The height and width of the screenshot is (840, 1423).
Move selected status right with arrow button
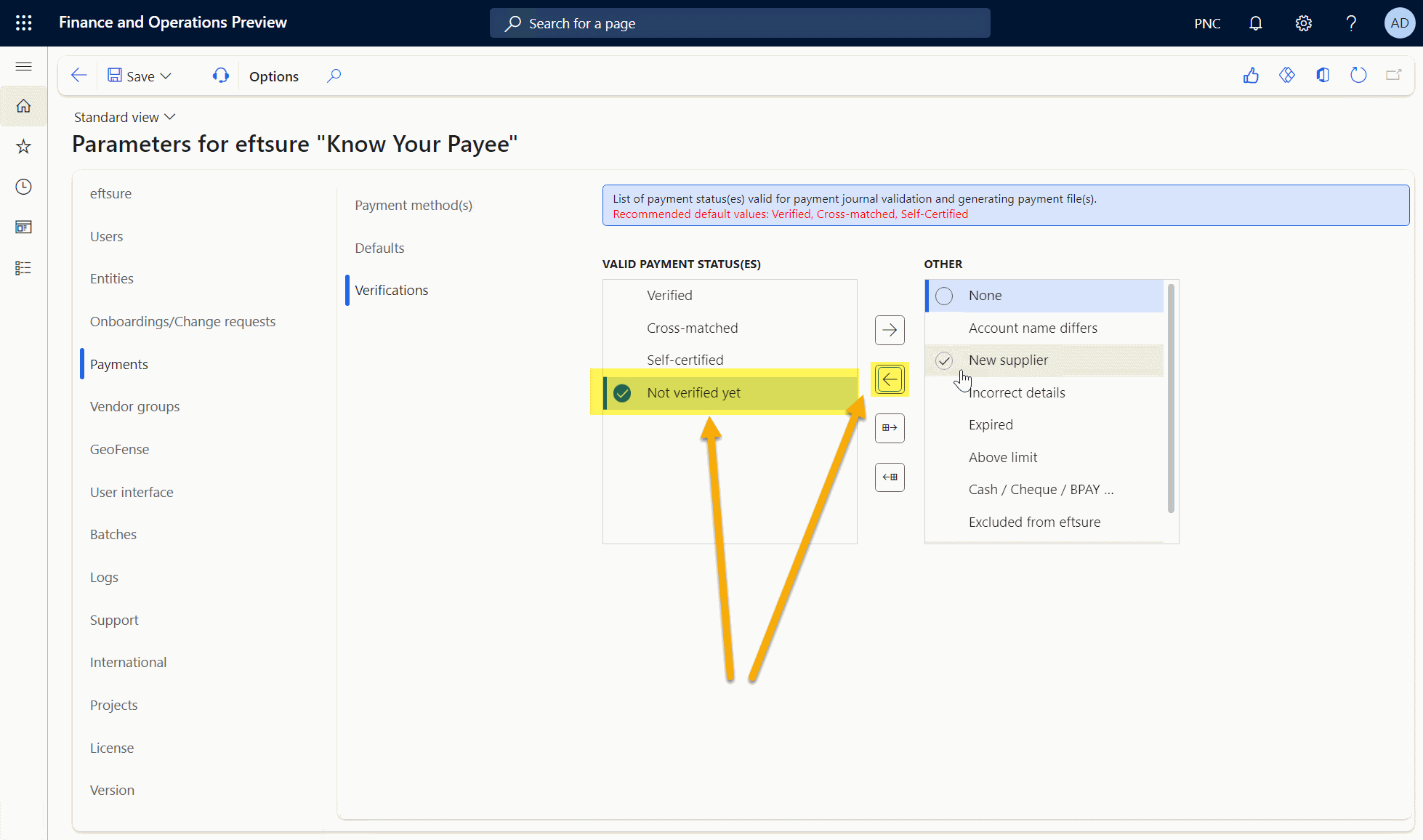point(890,331)
